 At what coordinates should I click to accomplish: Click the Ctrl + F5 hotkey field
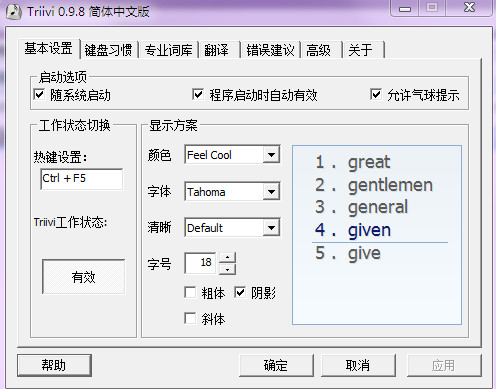pos(81,179)
